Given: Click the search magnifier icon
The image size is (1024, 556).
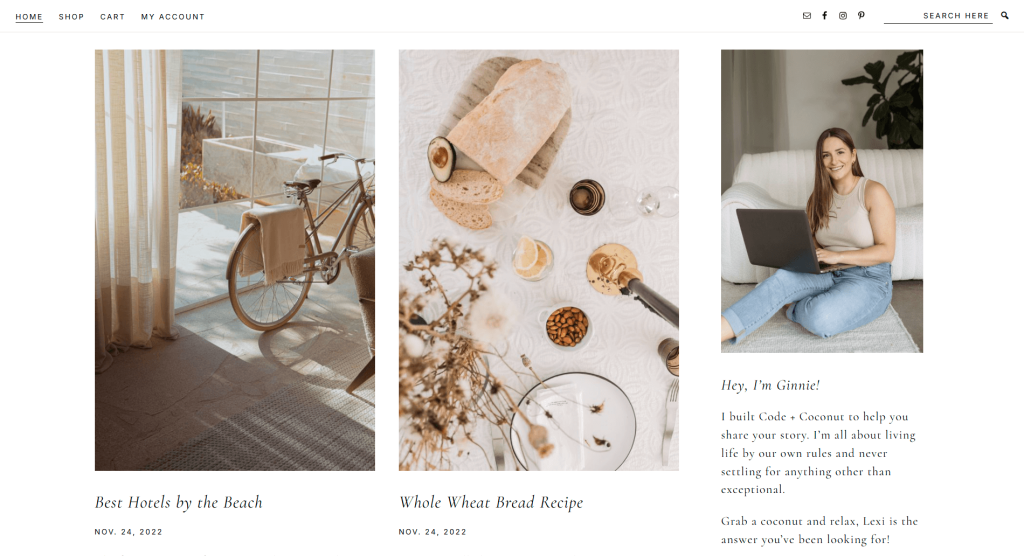Looking at the screenshot, I should click(1004, 16).
